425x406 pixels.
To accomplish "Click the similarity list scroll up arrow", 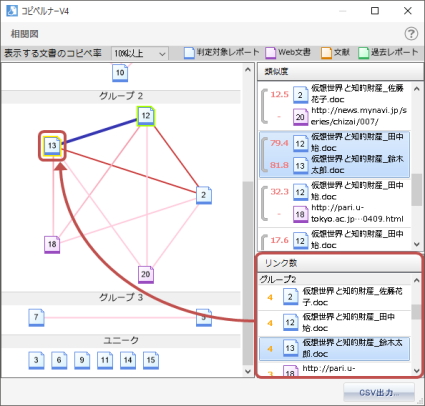I will [x=417, y=89].
